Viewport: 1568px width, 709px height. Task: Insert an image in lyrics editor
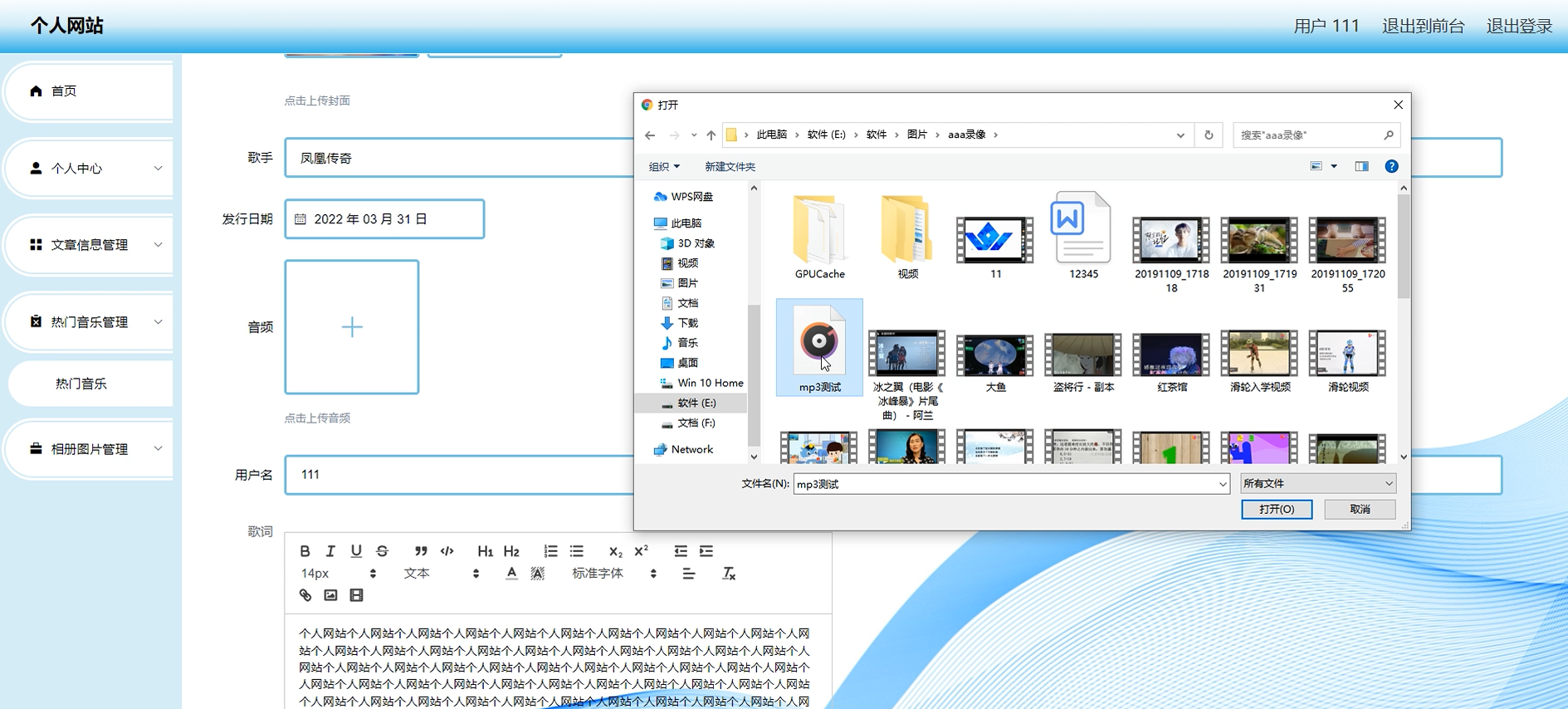click(x=330, y=595)
